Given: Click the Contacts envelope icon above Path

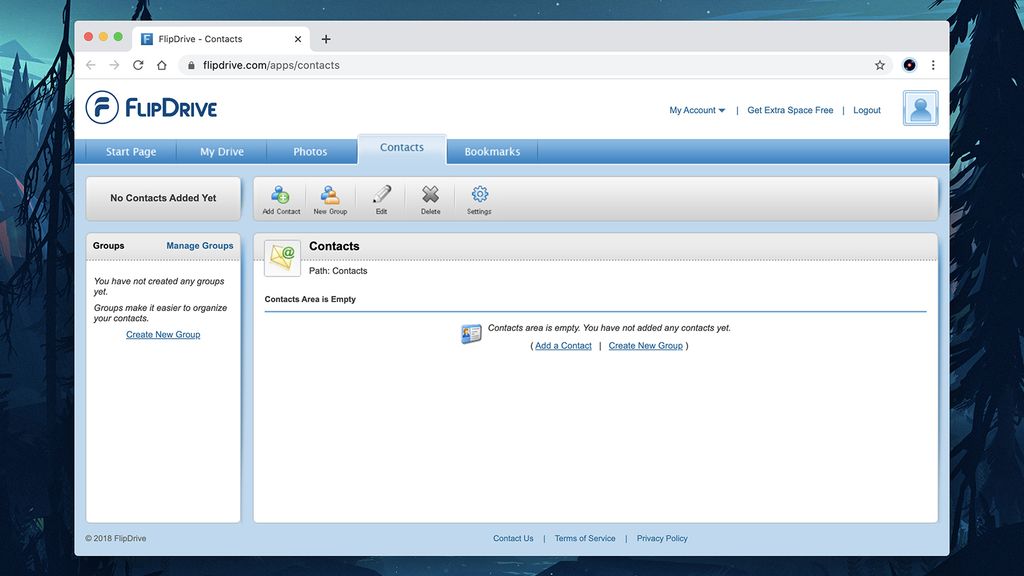Looking at the screenshot, I should coord(282,257).
